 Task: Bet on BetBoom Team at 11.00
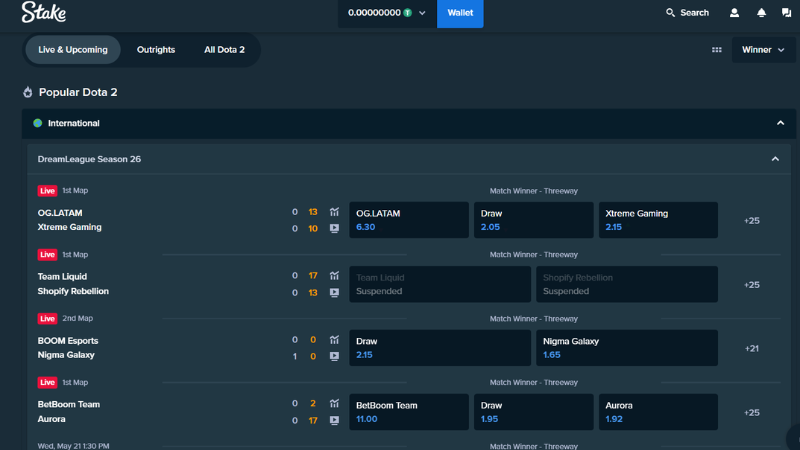tap(409, 412)
